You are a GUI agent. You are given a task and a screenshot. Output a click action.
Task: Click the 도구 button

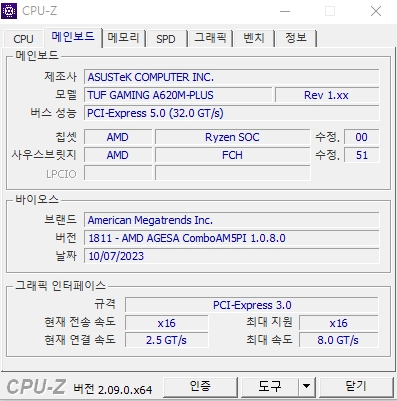click(270, 387)
